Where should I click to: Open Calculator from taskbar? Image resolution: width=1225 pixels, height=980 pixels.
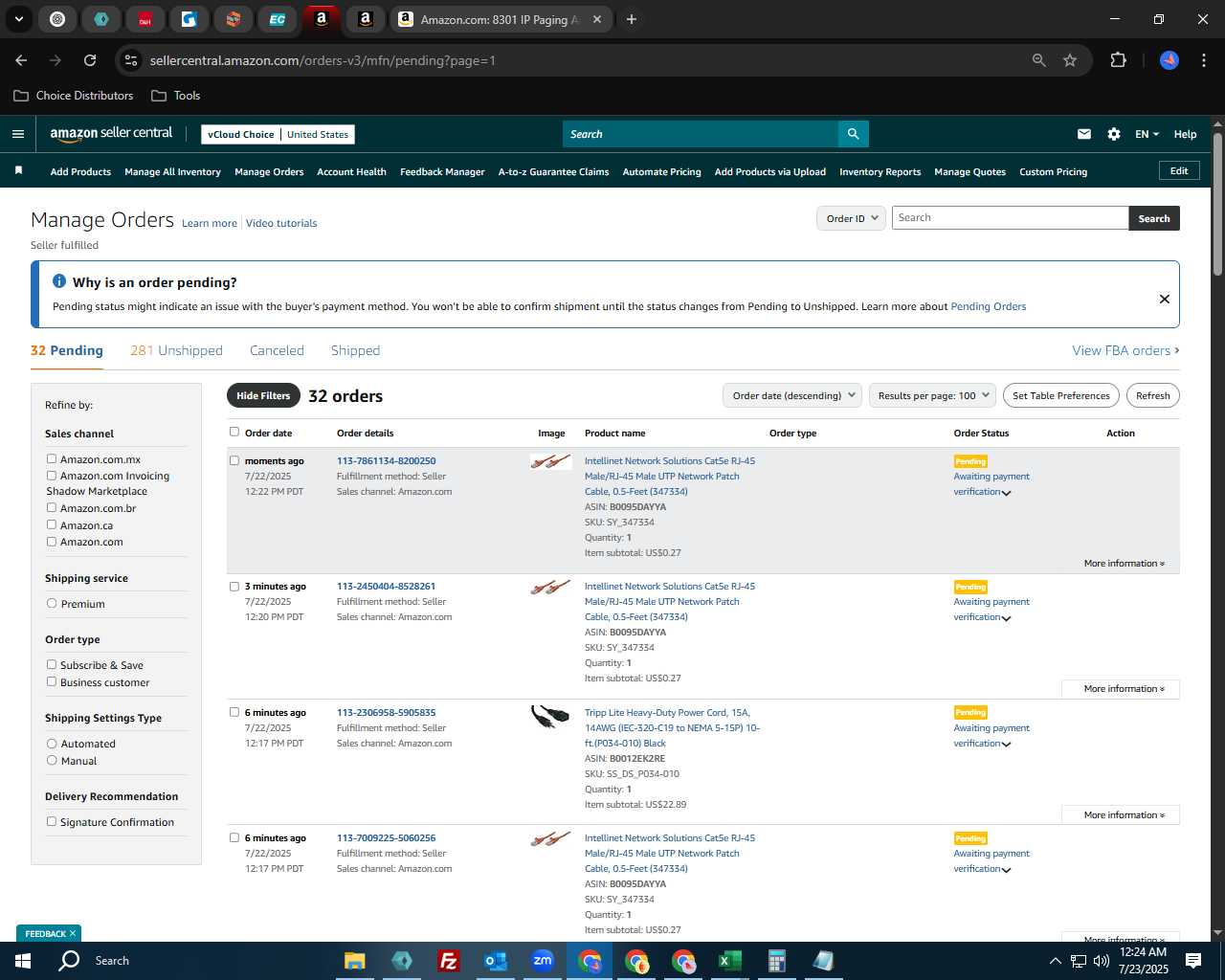(x=776, y=961)
